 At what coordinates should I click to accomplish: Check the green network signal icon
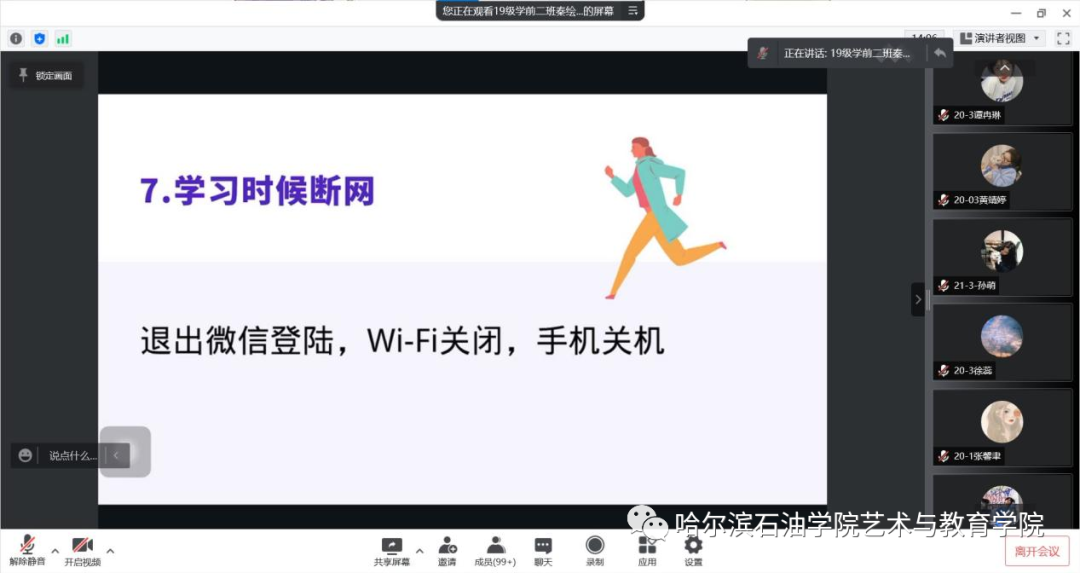(x=63, y=38)
